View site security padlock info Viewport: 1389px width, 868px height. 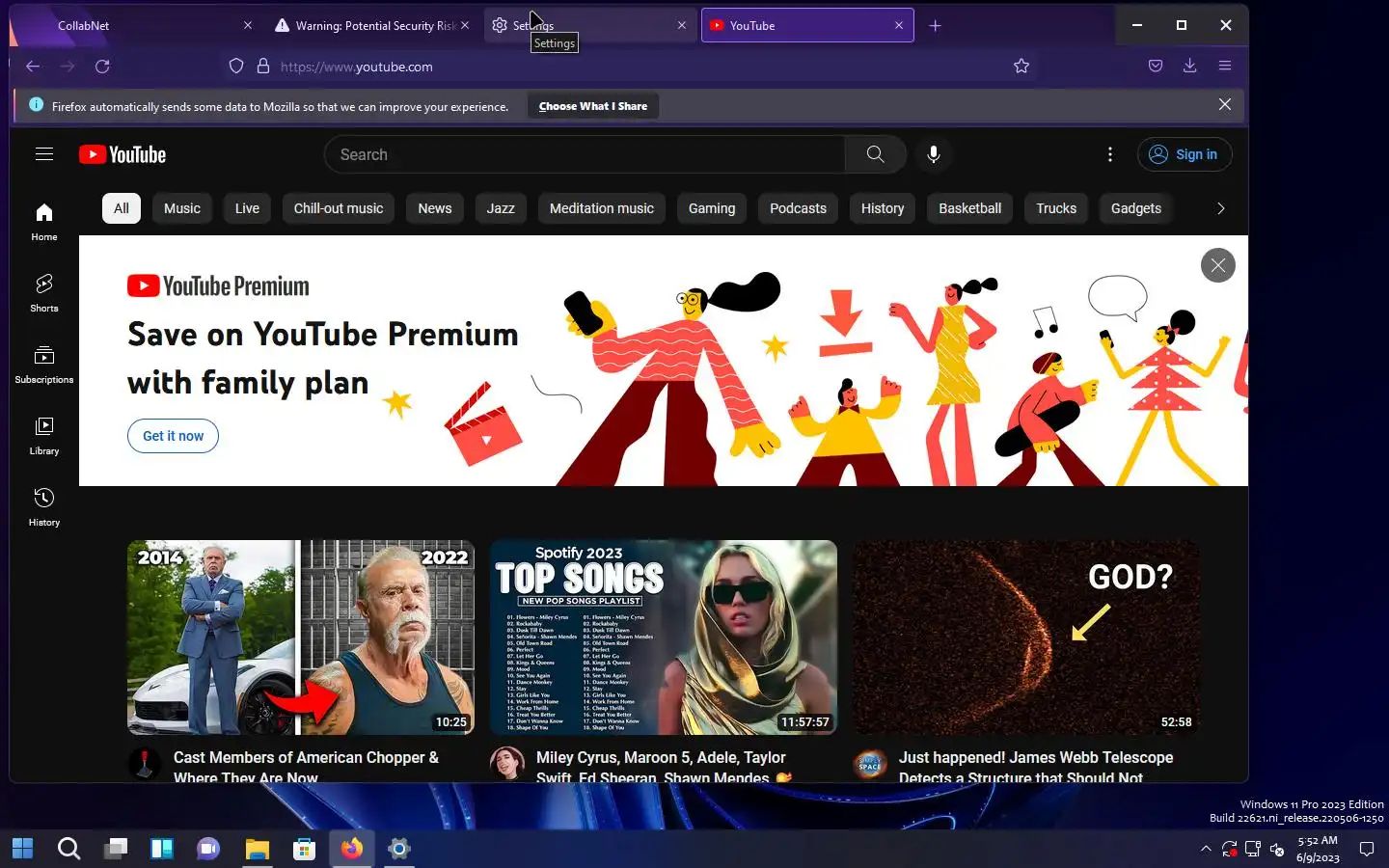(262, 67)
